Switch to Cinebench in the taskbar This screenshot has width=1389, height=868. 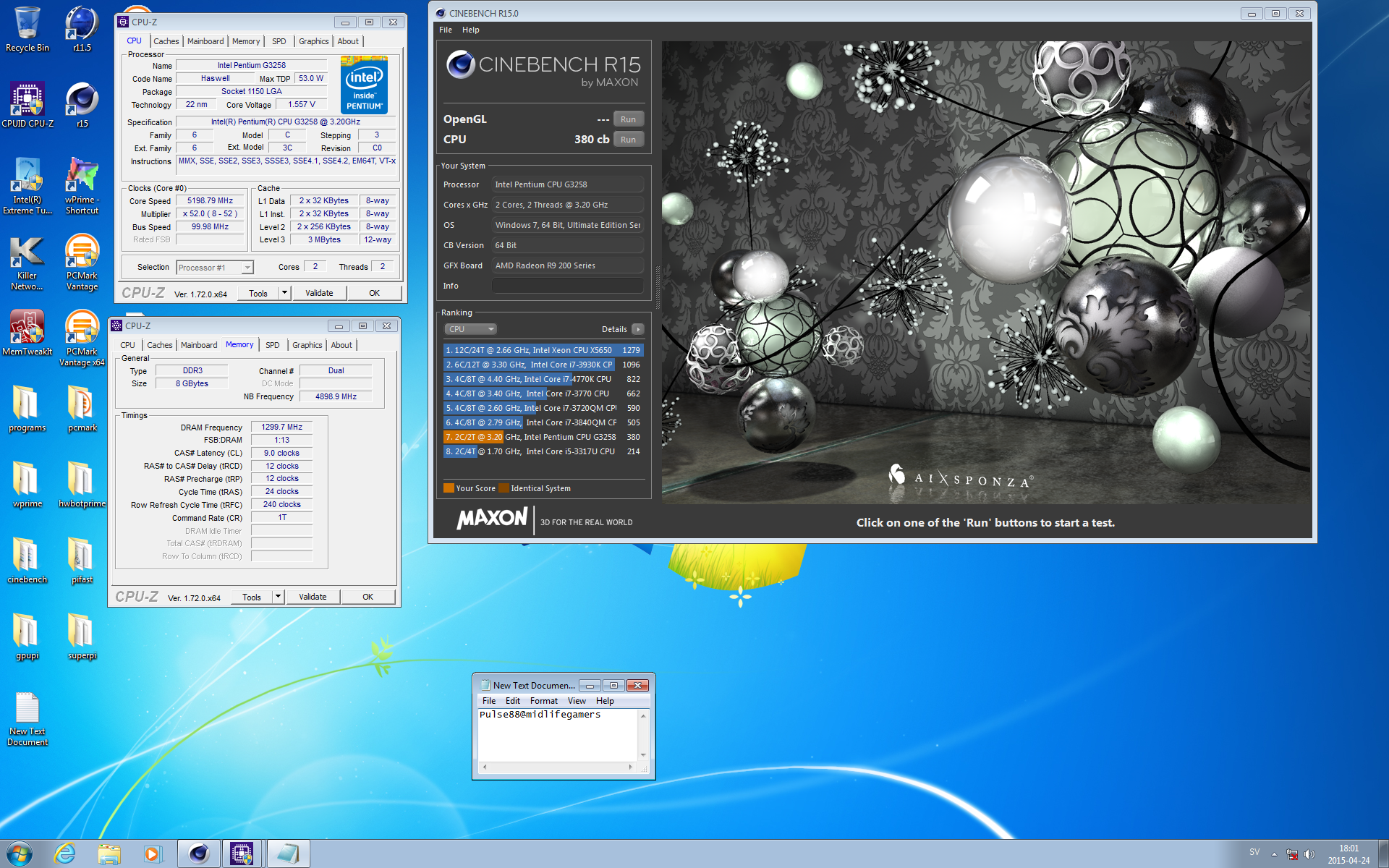pyautogui.click(x=199, y=854)
